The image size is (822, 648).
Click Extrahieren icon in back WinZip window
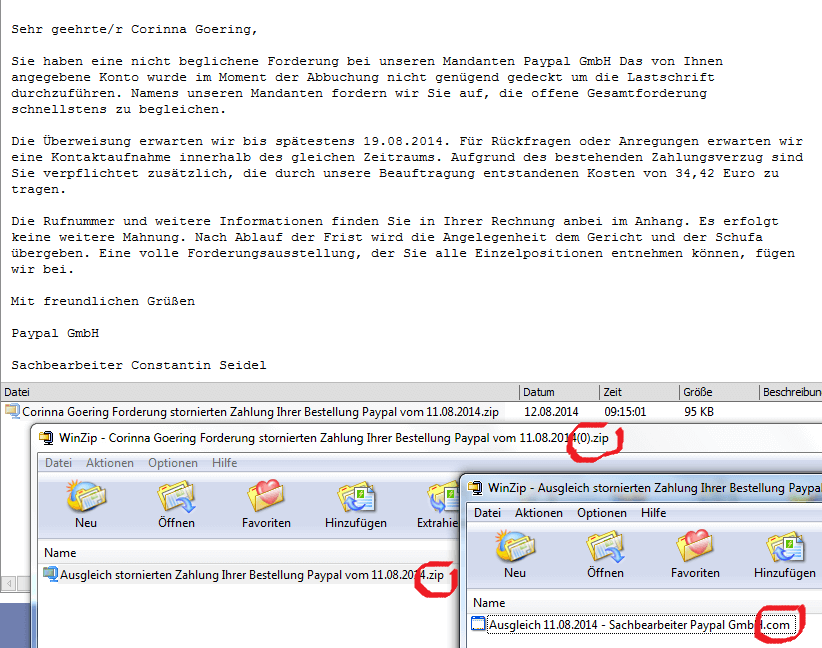point(443,495)
